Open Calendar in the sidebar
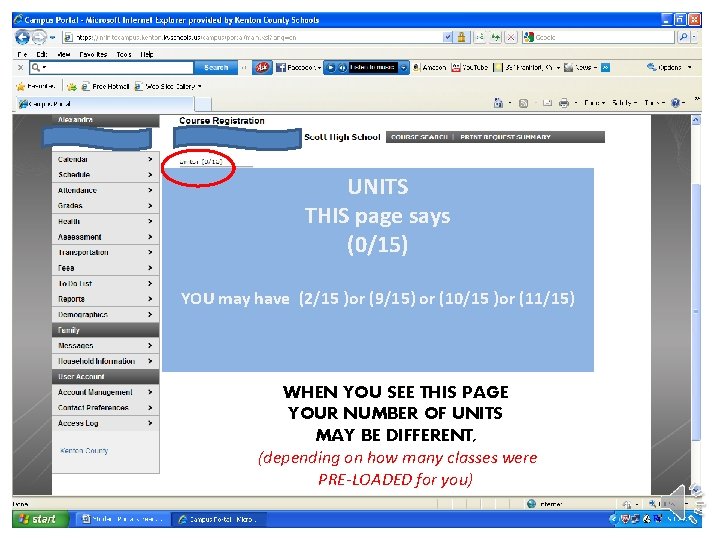720x540 pixels. click(106, 159)
